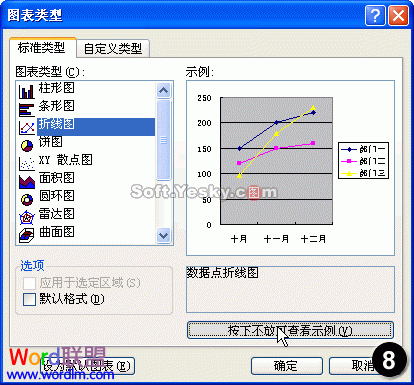This screenshot has height=385, width=414.
Task: Click the help question mark button
Action: click(x=375, y=15)
